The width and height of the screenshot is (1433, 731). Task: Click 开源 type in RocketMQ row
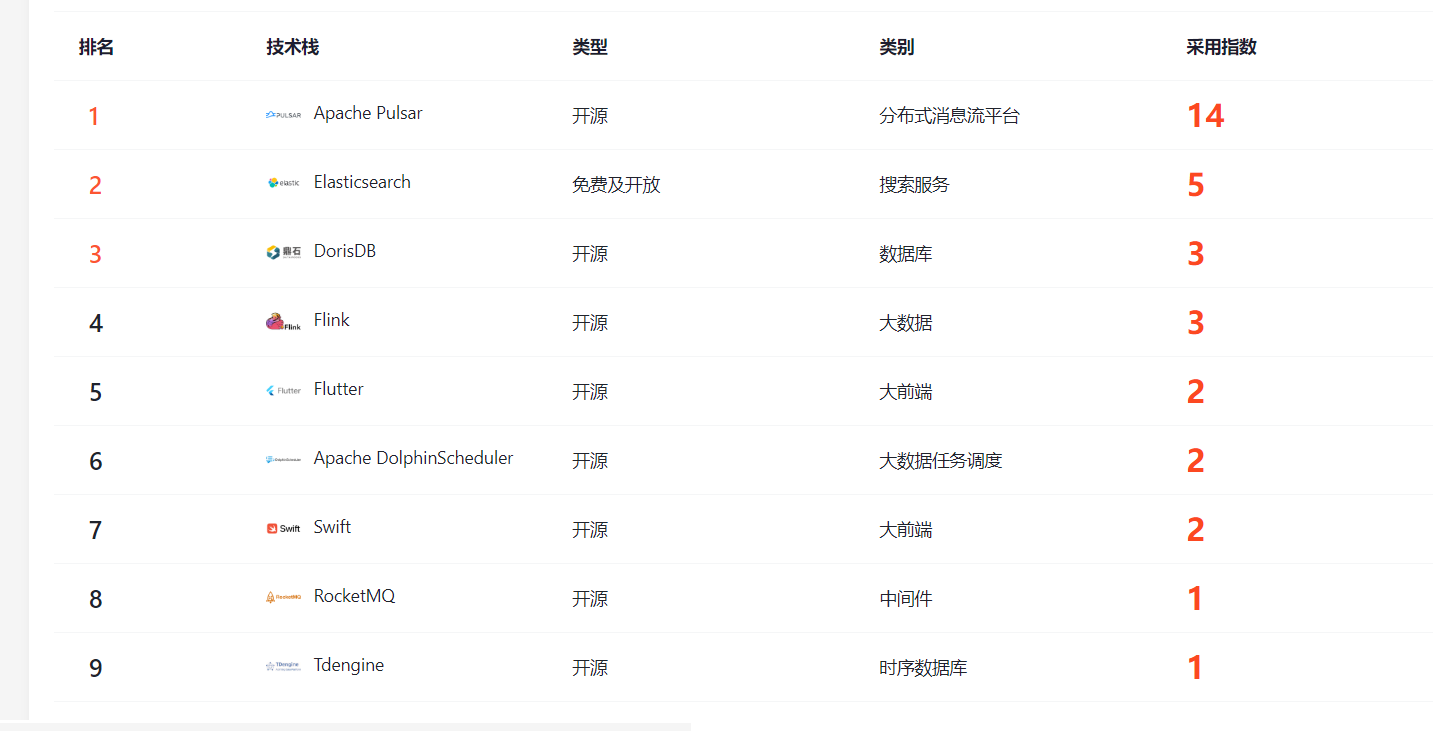[590, 599]
